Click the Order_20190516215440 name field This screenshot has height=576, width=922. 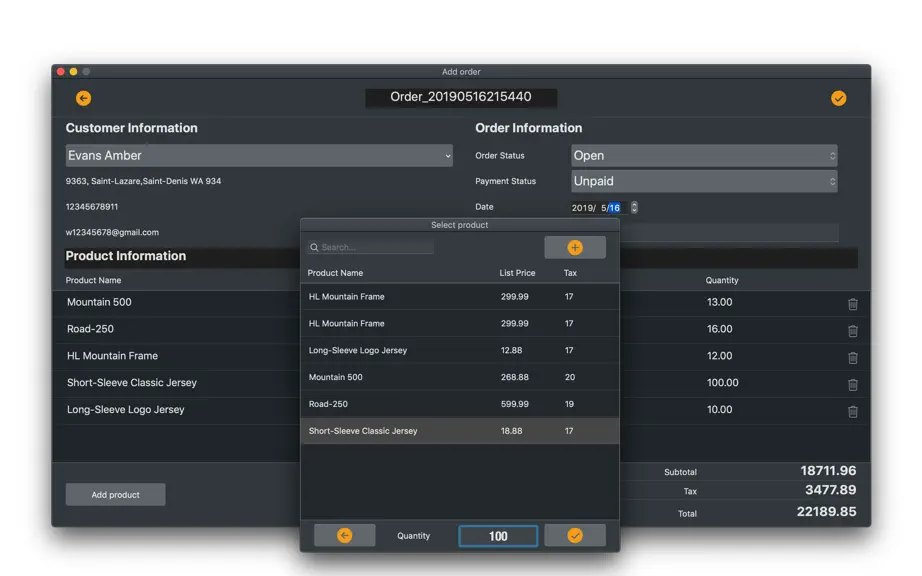coord(461,98)
